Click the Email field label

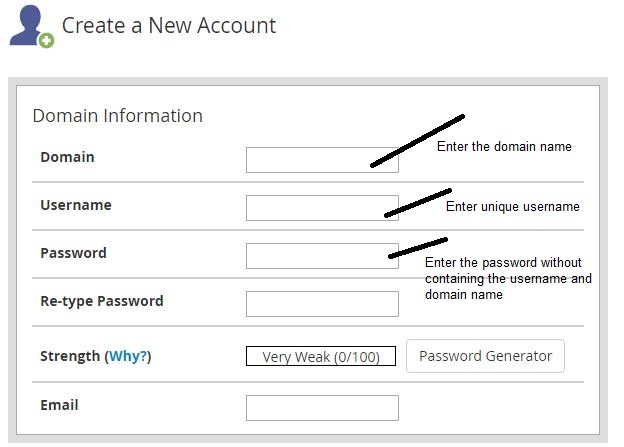(x=59, y=405)
